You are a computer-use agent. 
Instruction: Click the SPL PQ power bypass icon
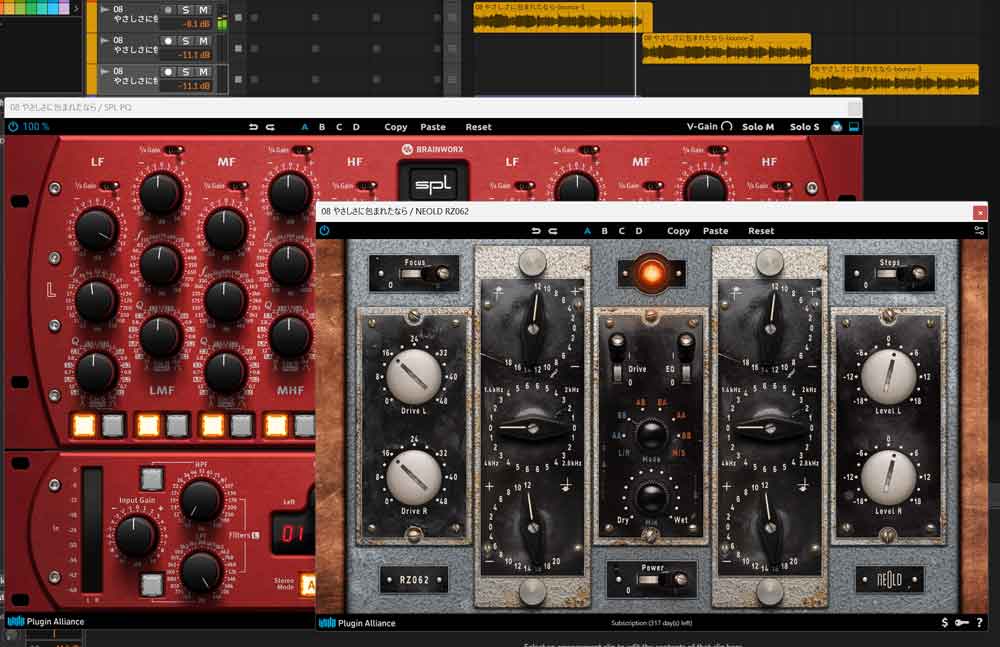13,127
